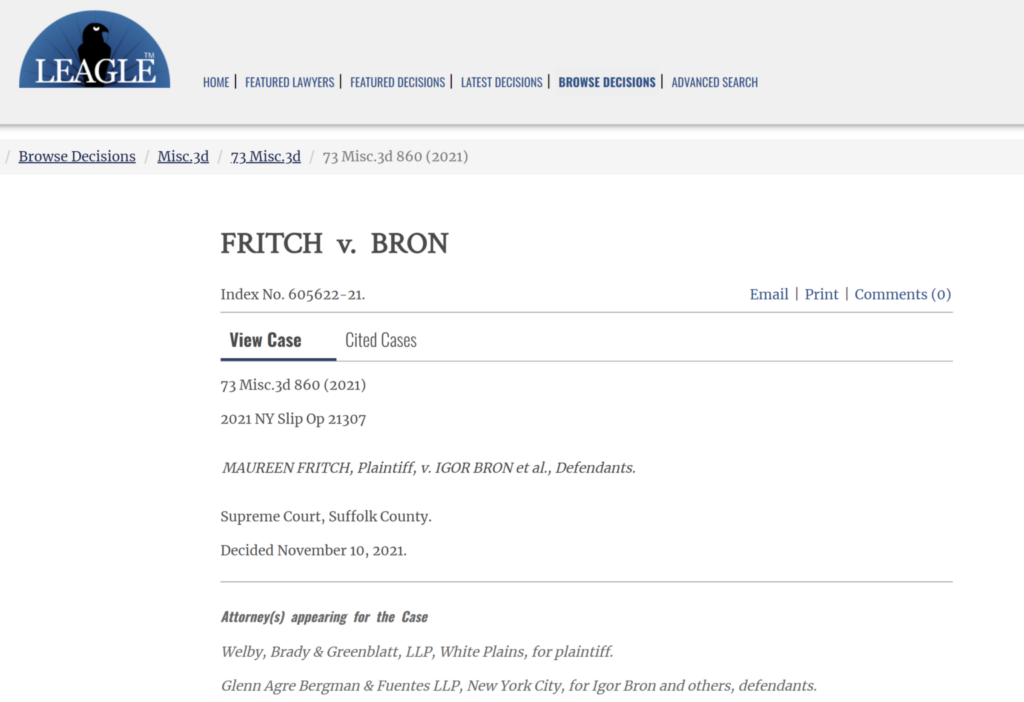This screenshot has height=702, width=1024.
Task: Click the Decided November 10, 2021 line
Action: 313,550
